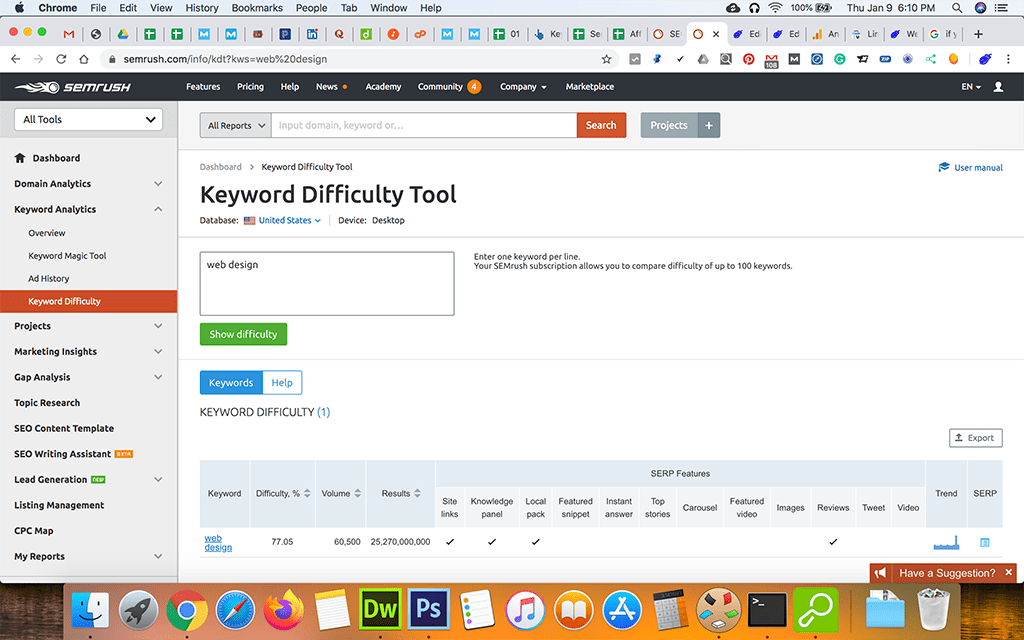Open Photoshop from the dock
Viewport: 1024px width, 640px height.
coord(429,610)
